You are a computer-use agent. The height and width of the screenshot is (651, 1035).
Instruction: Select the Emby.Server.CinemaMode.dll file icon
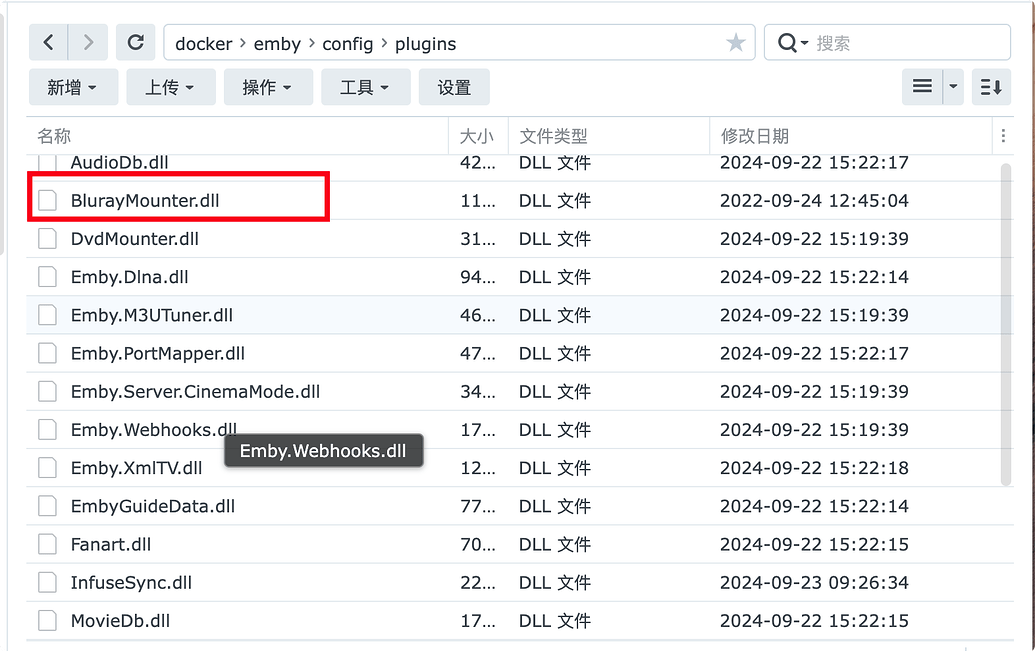(48, 392)
